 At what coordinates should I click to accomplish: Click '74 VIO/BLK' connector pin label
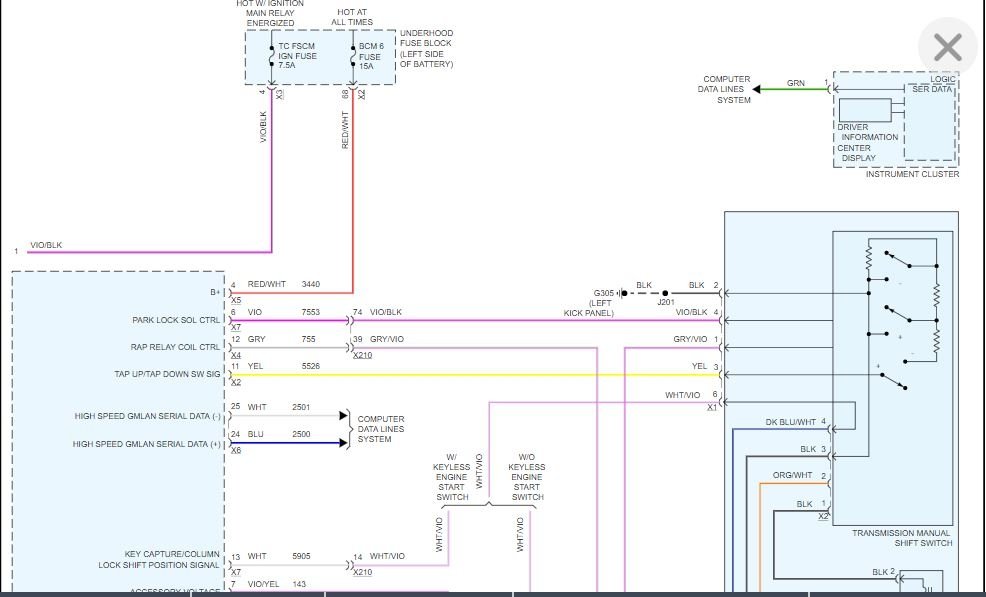[377, 312]
